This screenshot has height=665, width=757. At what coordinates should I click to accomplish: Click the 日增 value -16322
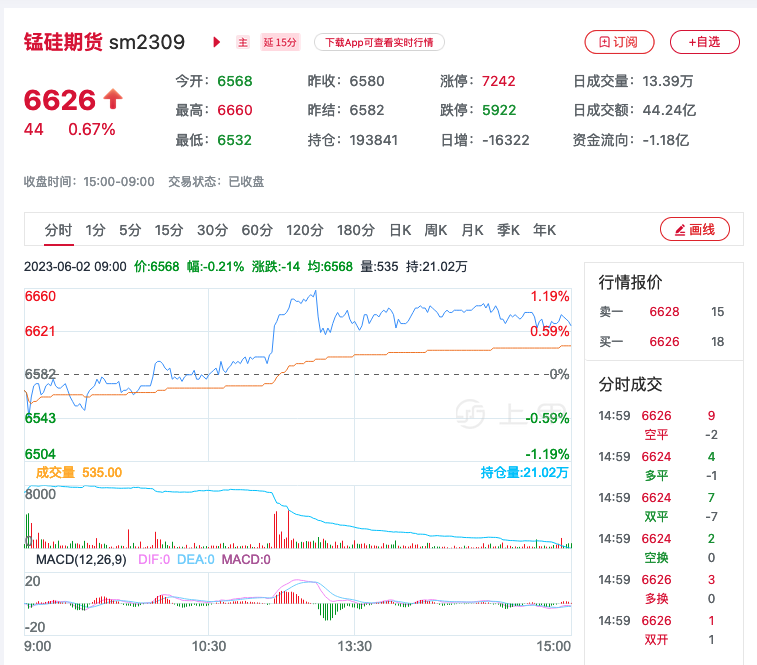(506, 141)
